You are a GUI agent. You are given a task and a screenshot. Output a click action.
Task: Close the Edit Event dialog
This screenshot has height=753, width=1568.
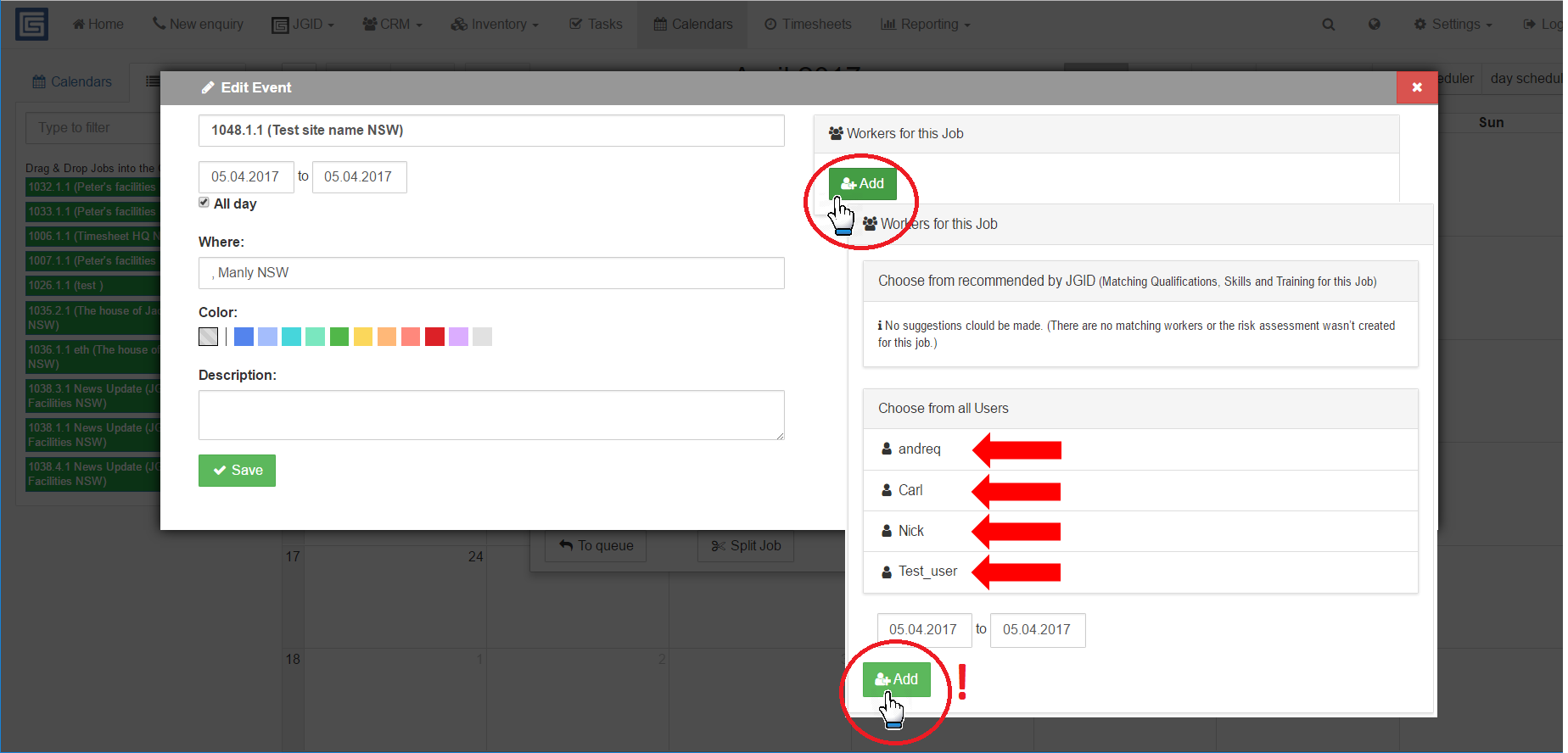pyautogui.click(x=1417, y=87)
